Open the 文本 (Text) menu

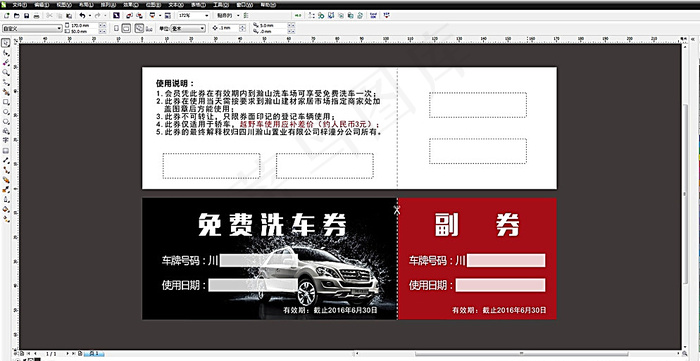[x=175, y=5]
